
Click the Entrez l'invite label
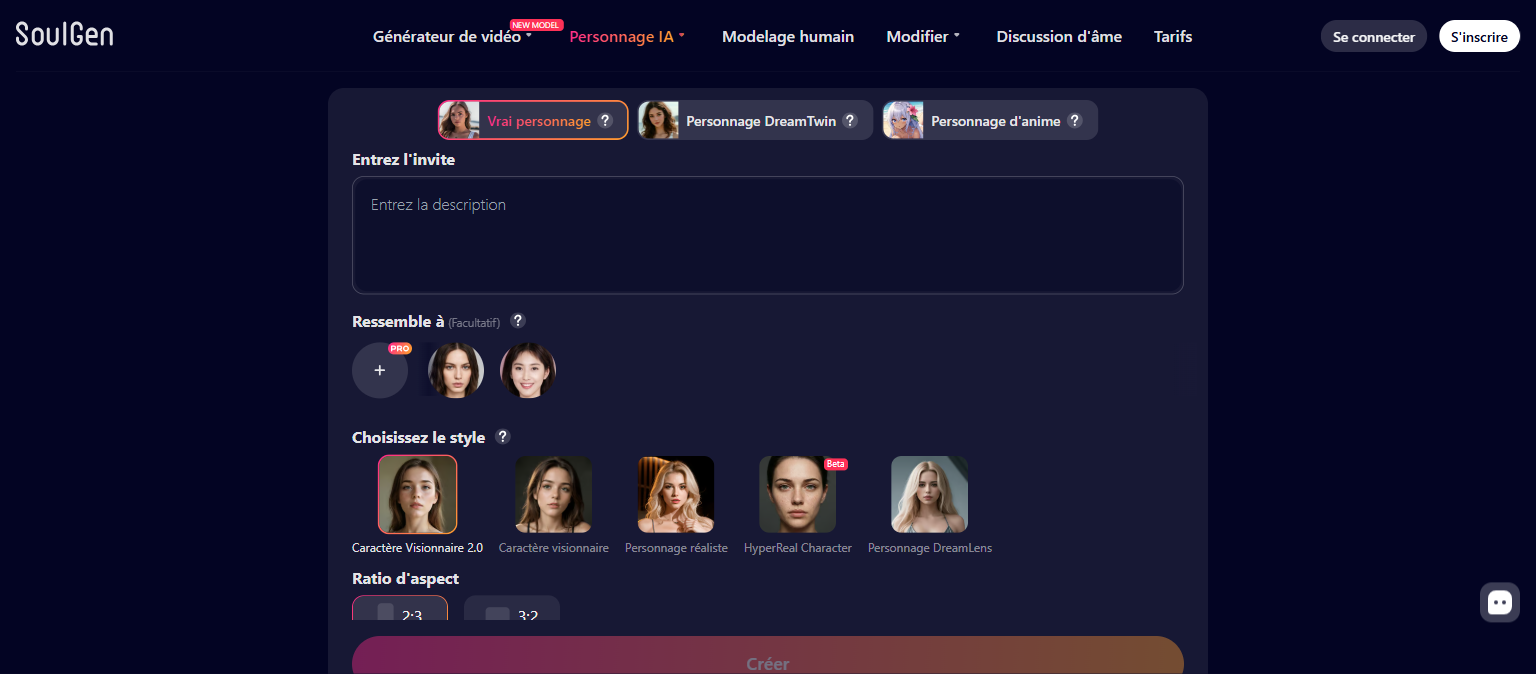click(404, 159)
